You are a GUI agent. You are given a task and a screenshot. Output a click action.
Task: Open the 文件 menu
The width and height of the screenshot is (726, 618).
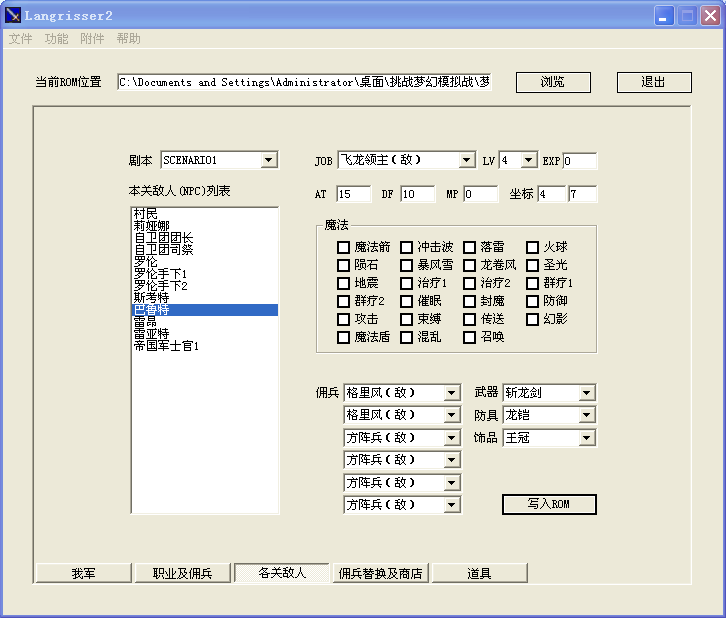[x=20, y=38]
